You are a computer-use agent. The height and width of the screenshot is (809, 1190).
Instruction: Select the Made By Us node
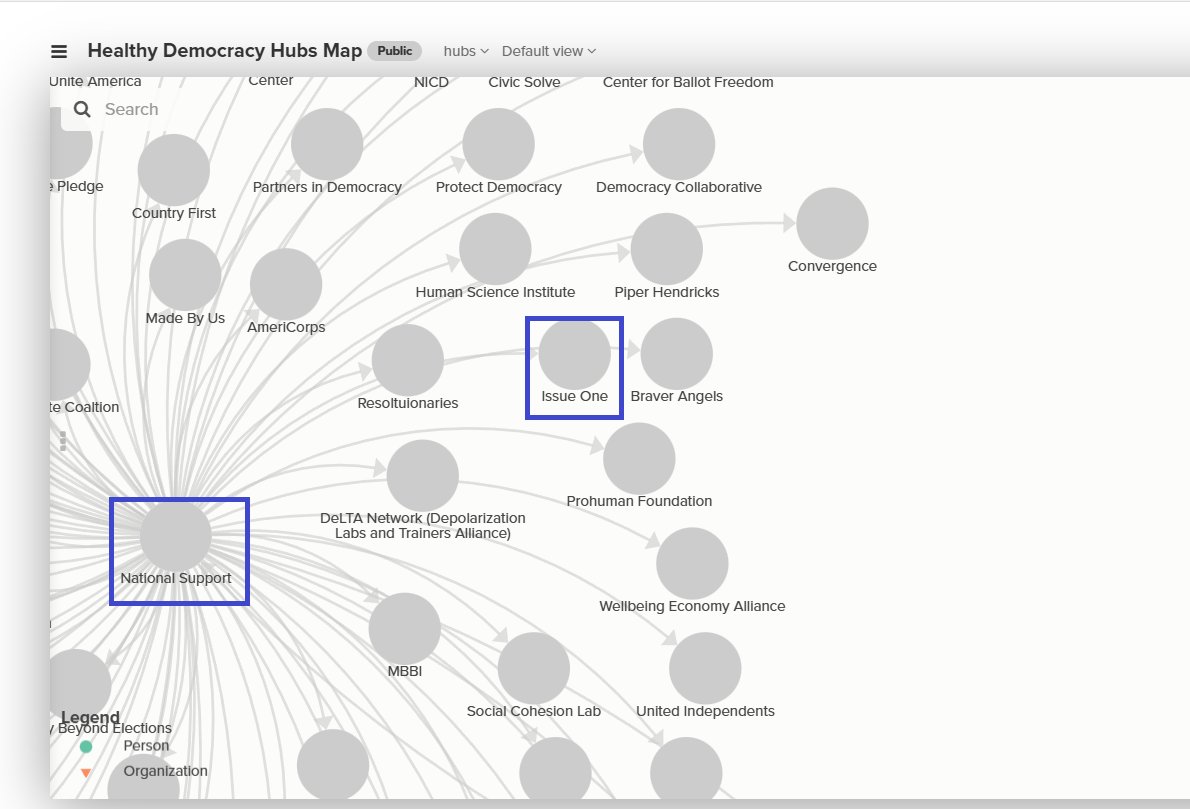coord(185,275)
